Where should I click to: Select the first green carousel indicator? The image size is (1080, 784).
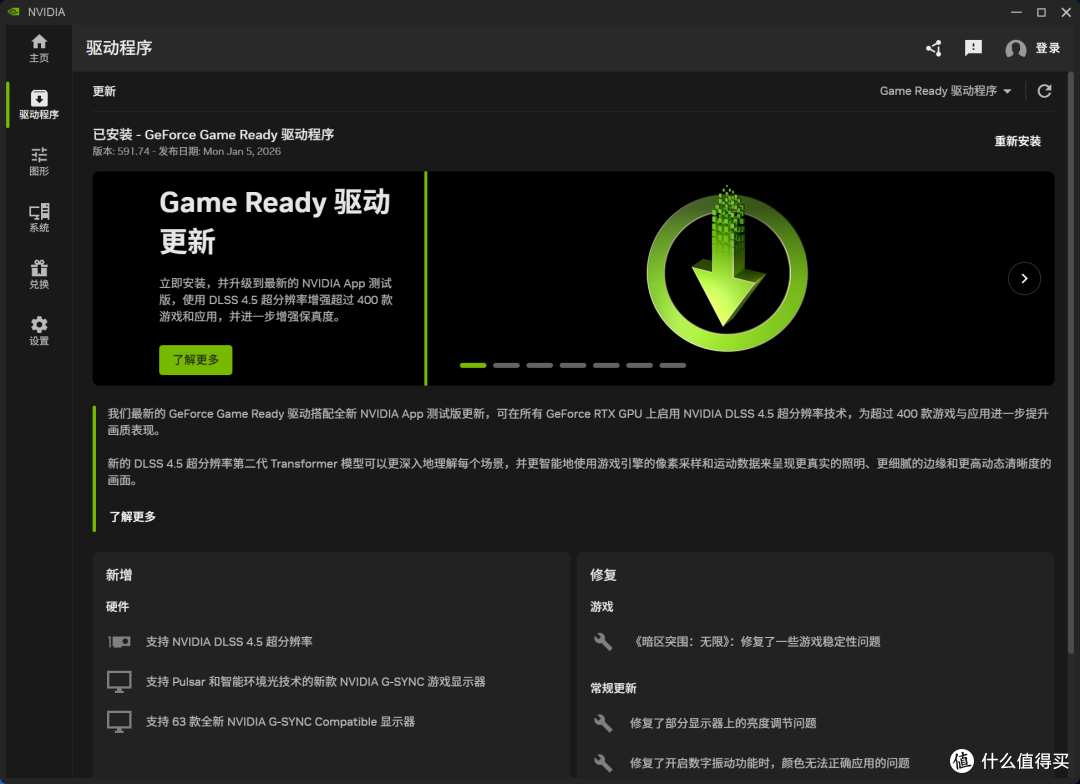473,365
